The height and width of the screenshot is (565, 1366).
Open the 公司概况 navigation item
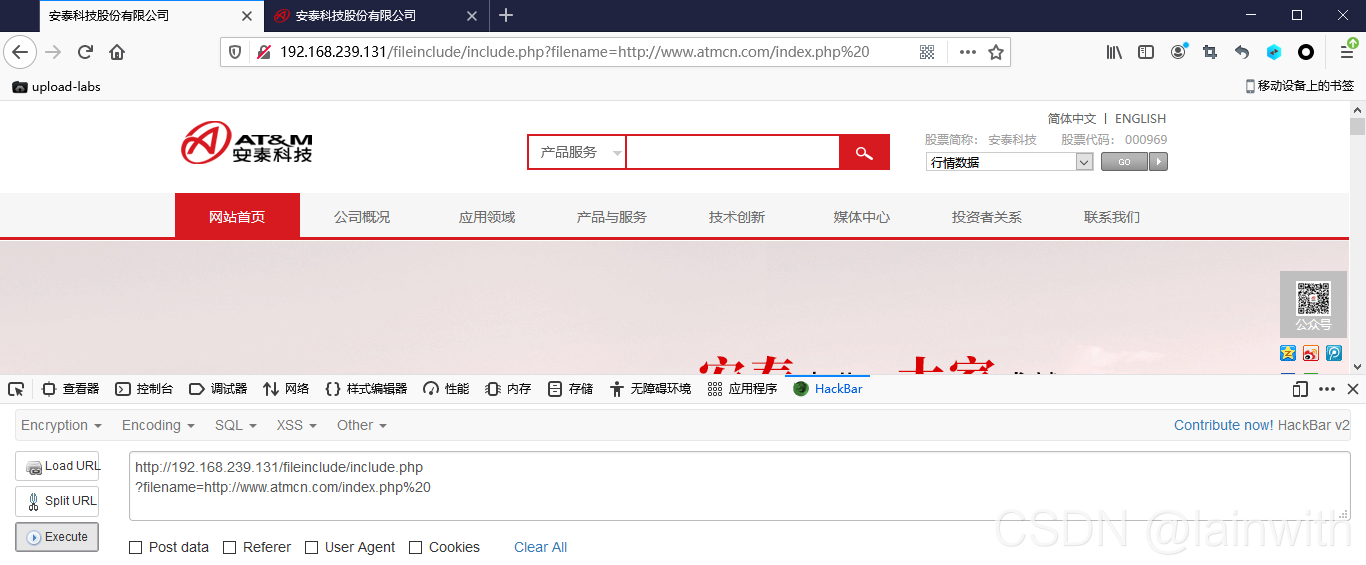click(x=362, y=216)
